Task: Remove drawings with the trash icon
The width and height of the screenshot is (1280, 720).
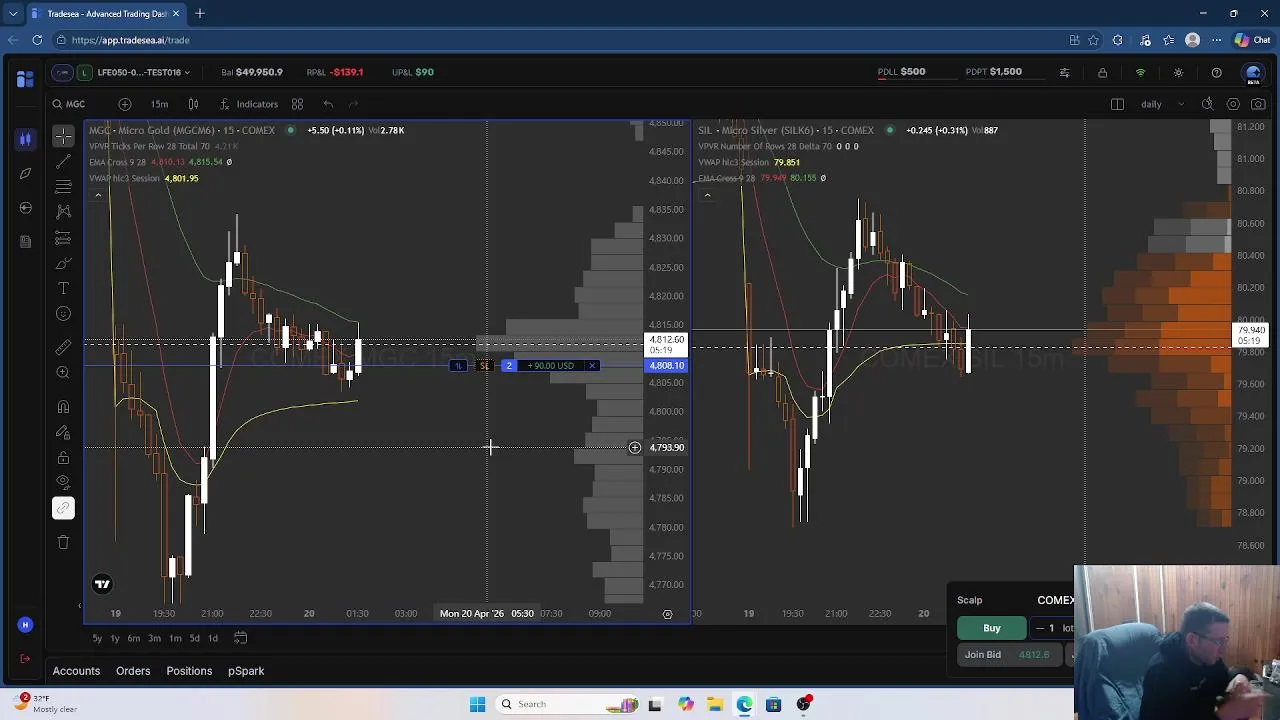Action: pyautogui.click(x=63, y=542)
